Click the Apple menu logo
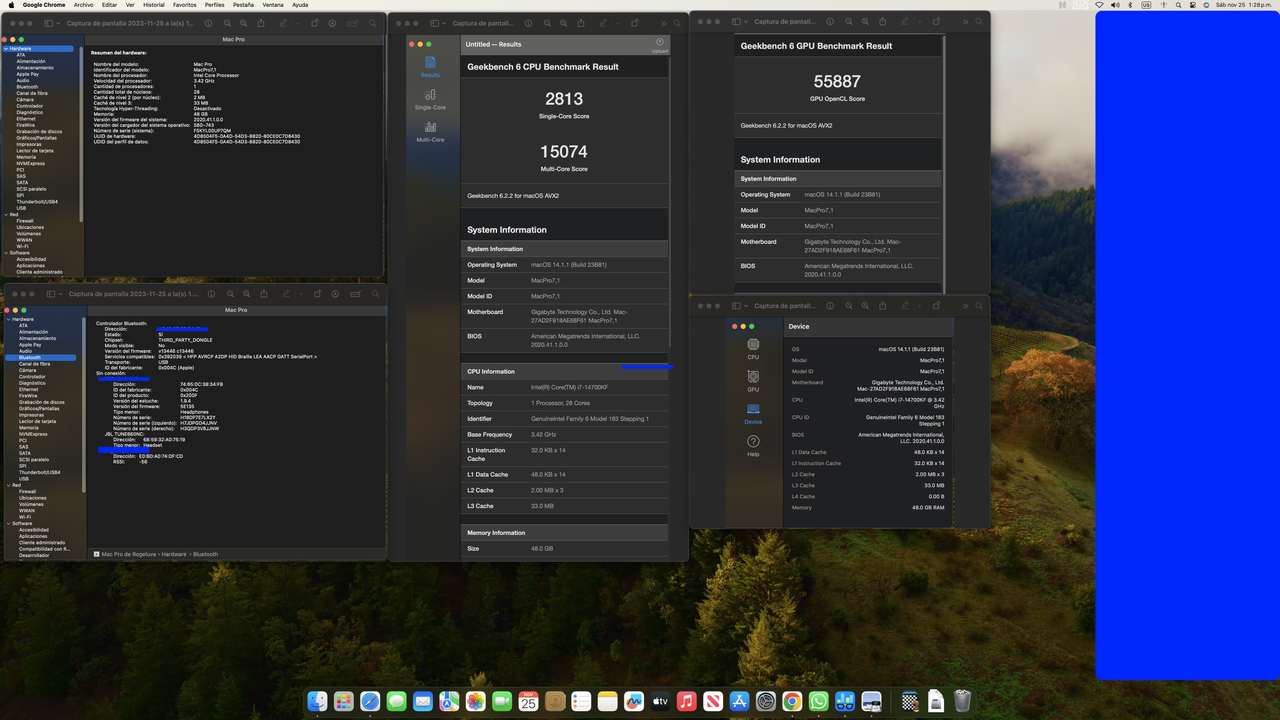This screenshot has height=720, width=1280. 9,5
